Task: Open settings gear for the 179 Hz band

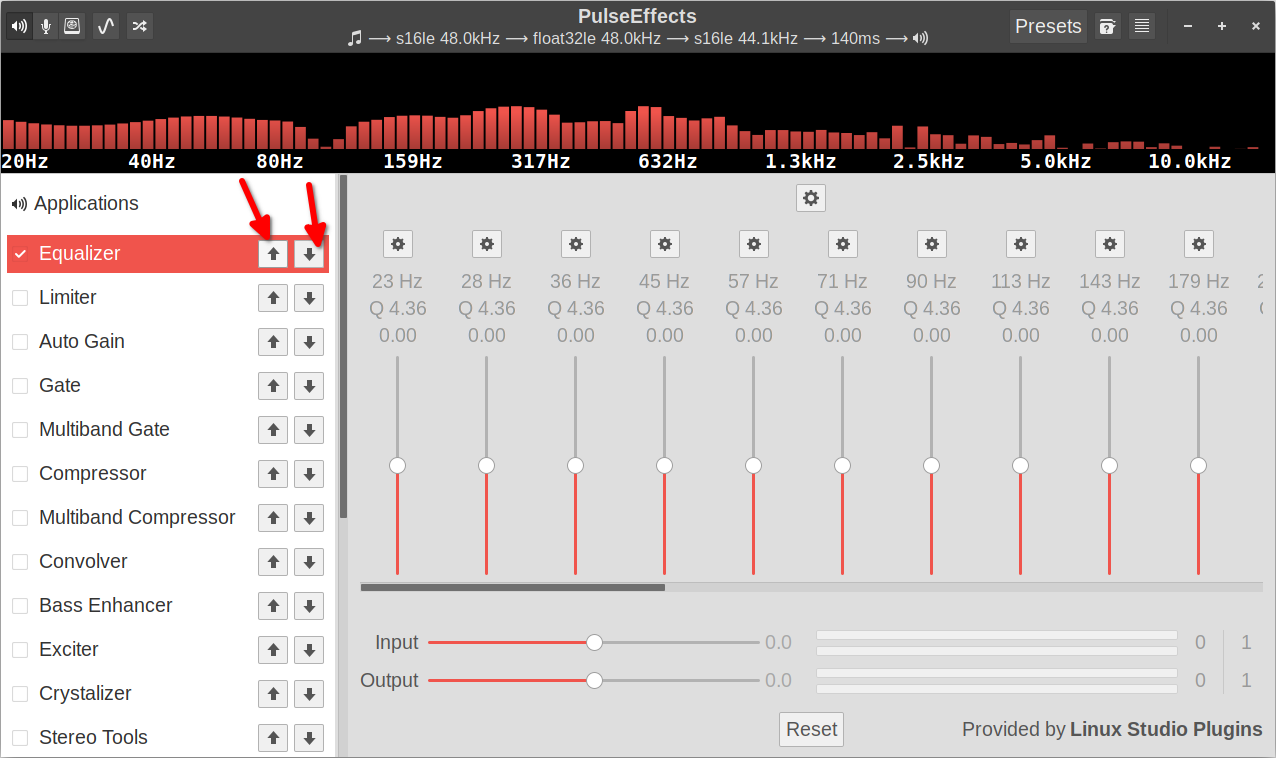Action: tap(1199, 244)
